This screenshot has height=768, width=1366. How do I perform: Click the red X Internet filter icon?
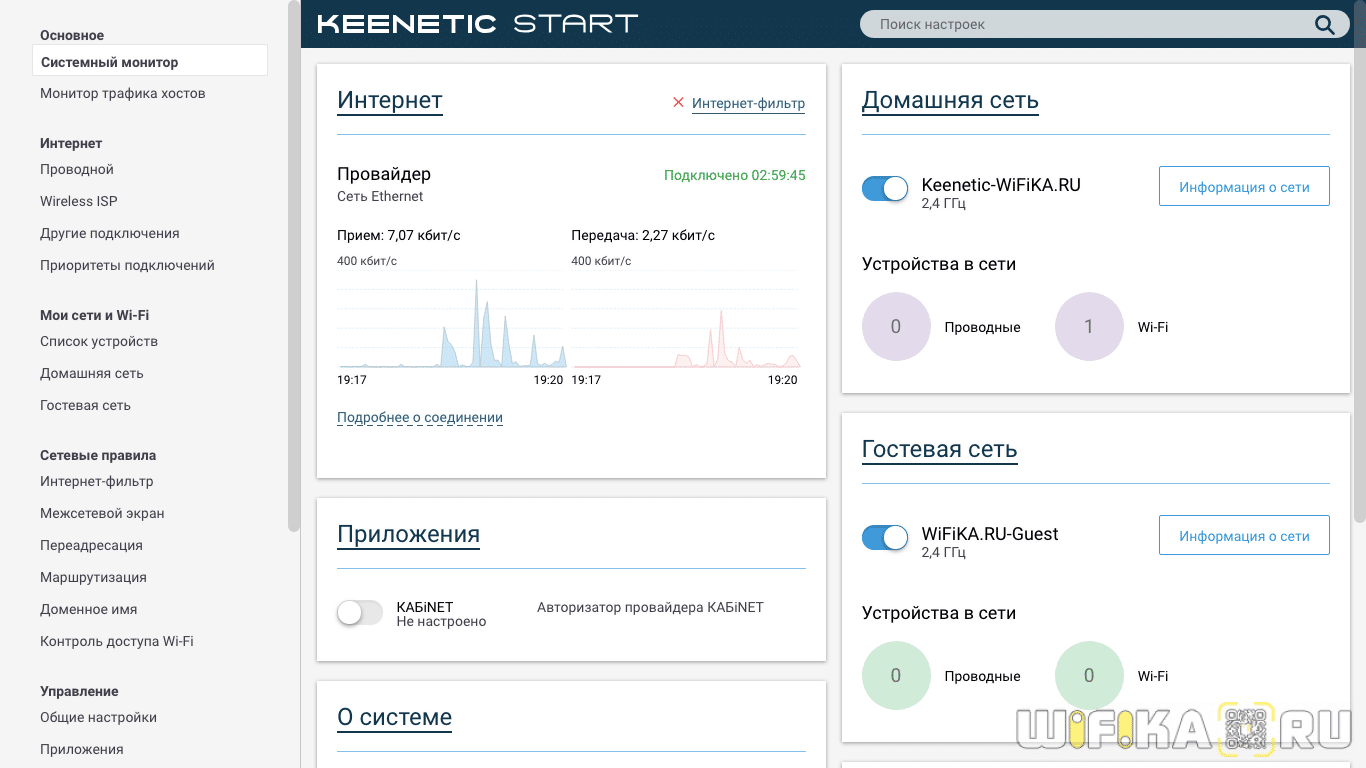(678, 102)
